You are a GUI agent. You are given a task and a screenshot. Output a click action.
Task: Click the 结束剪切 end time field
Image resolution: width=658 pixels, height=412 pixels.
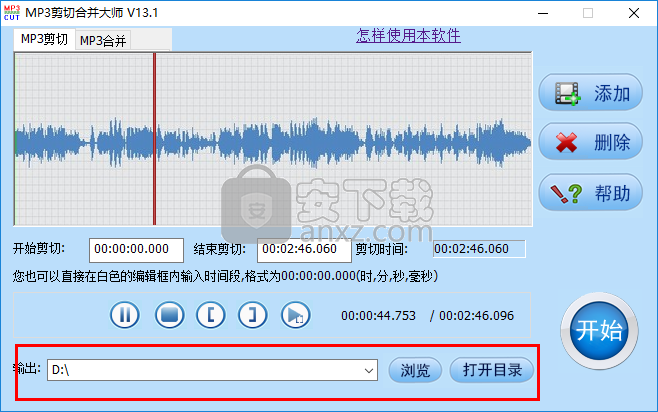pos(304,250)
